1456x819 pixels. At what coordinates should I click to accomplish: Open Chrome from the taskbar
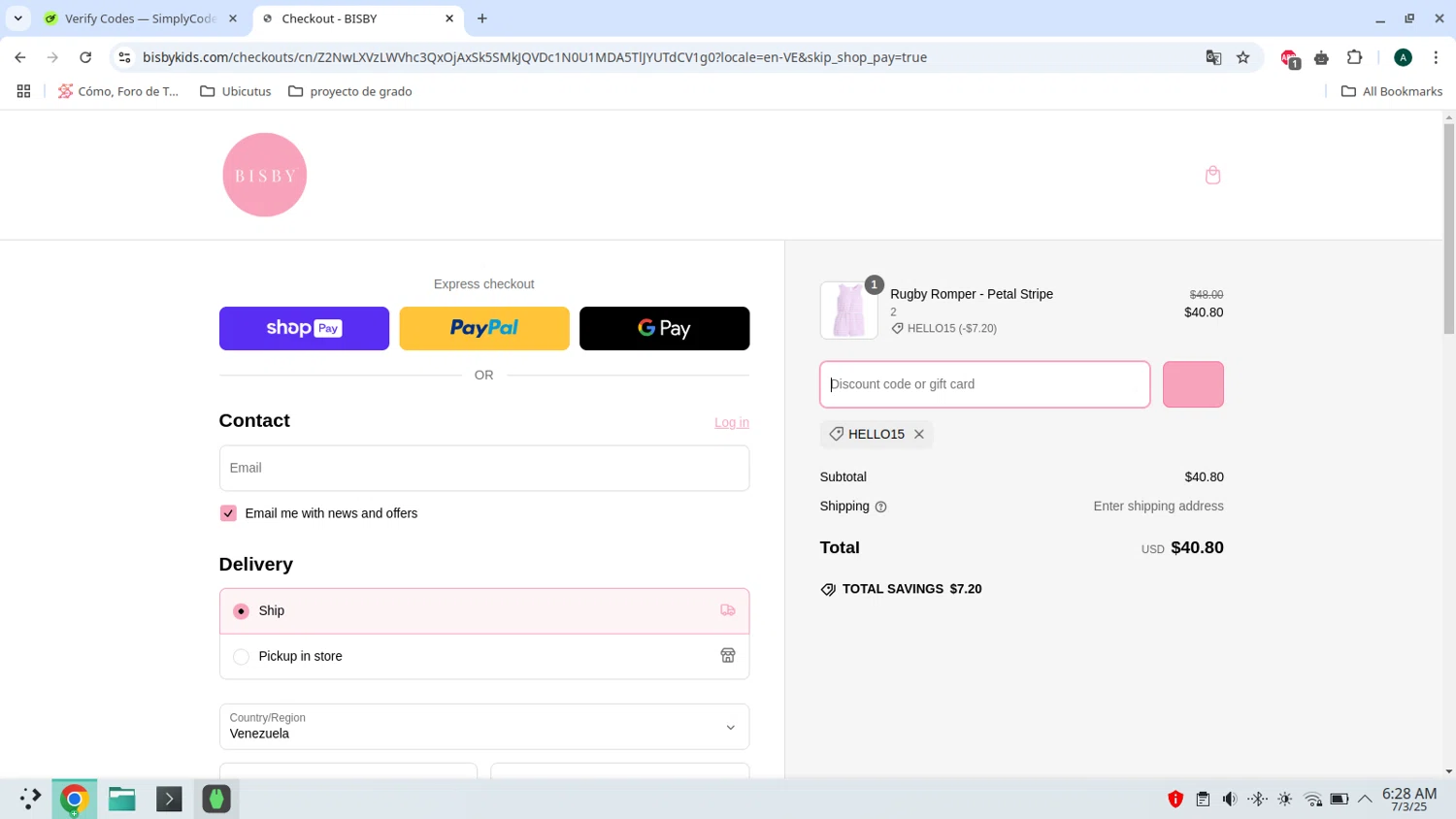[74, 799]
